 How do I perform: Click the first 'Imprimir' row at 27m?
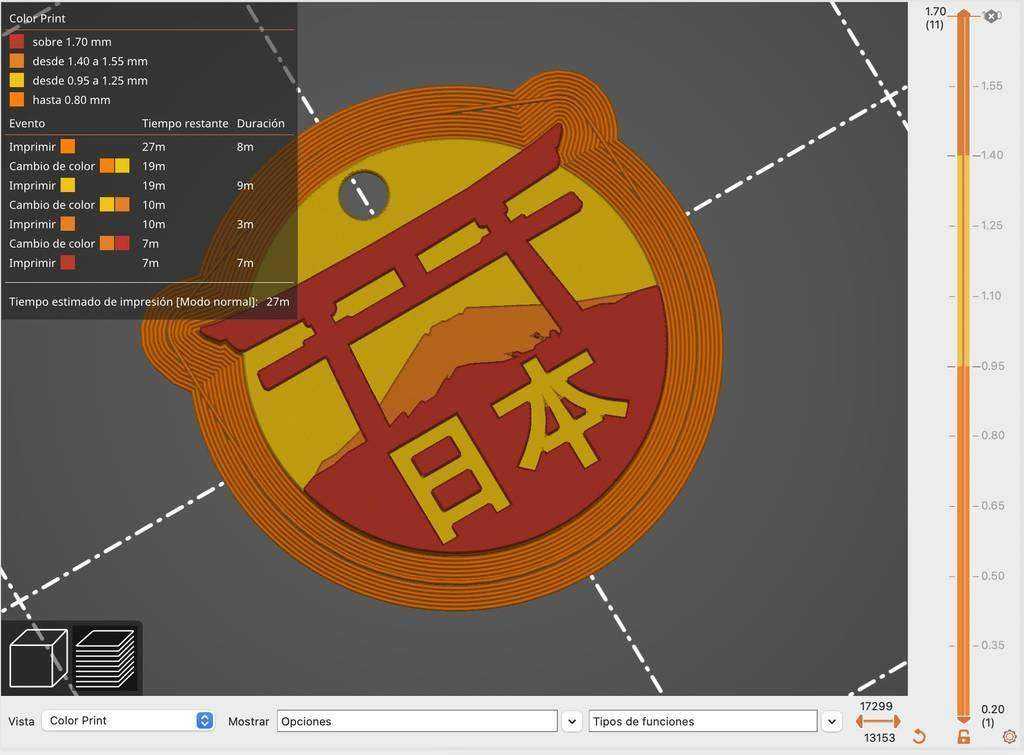(x=149, y=147)
